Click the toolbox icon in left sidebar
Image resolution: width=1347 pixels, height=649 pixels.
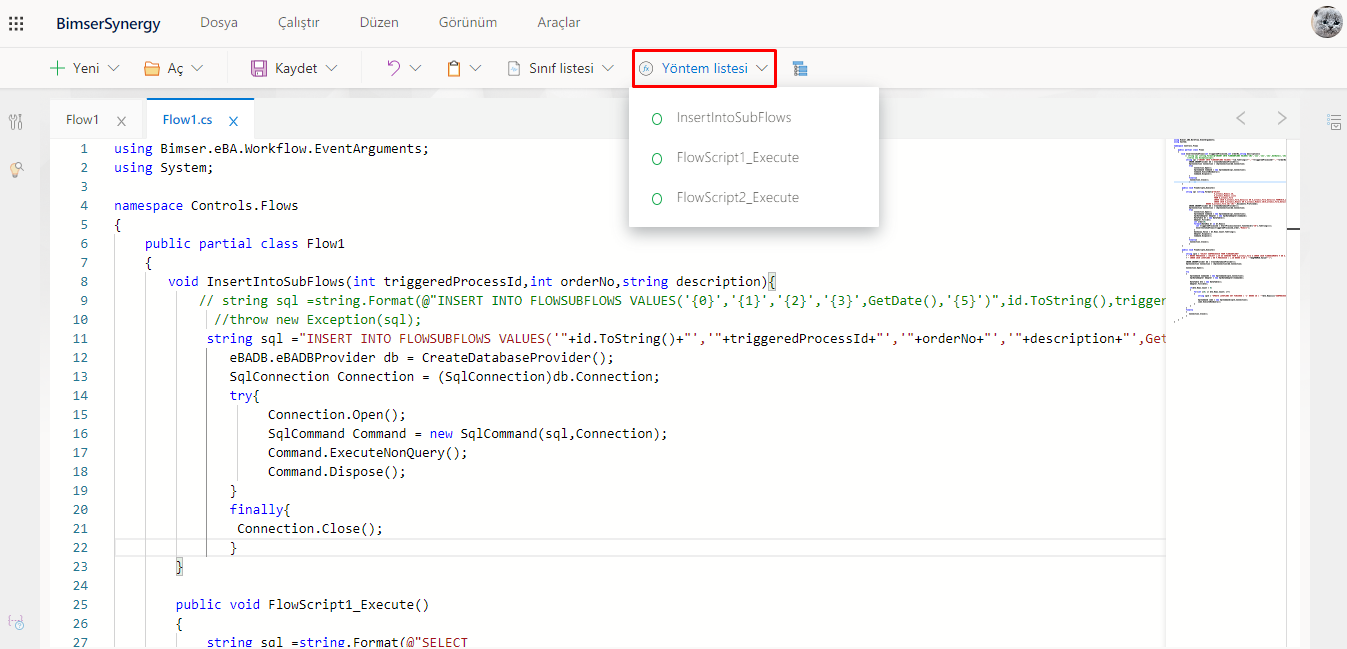click(x=15, y=122)
